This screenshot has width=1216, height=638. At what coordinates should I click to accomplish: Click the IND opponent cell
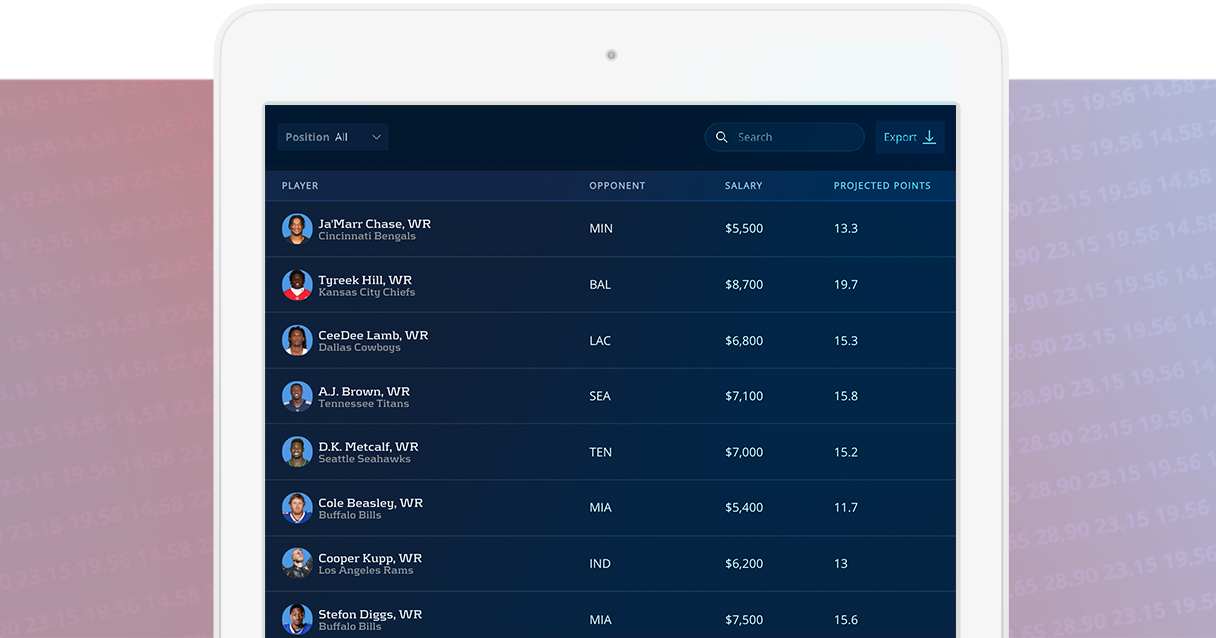point(600,564)
